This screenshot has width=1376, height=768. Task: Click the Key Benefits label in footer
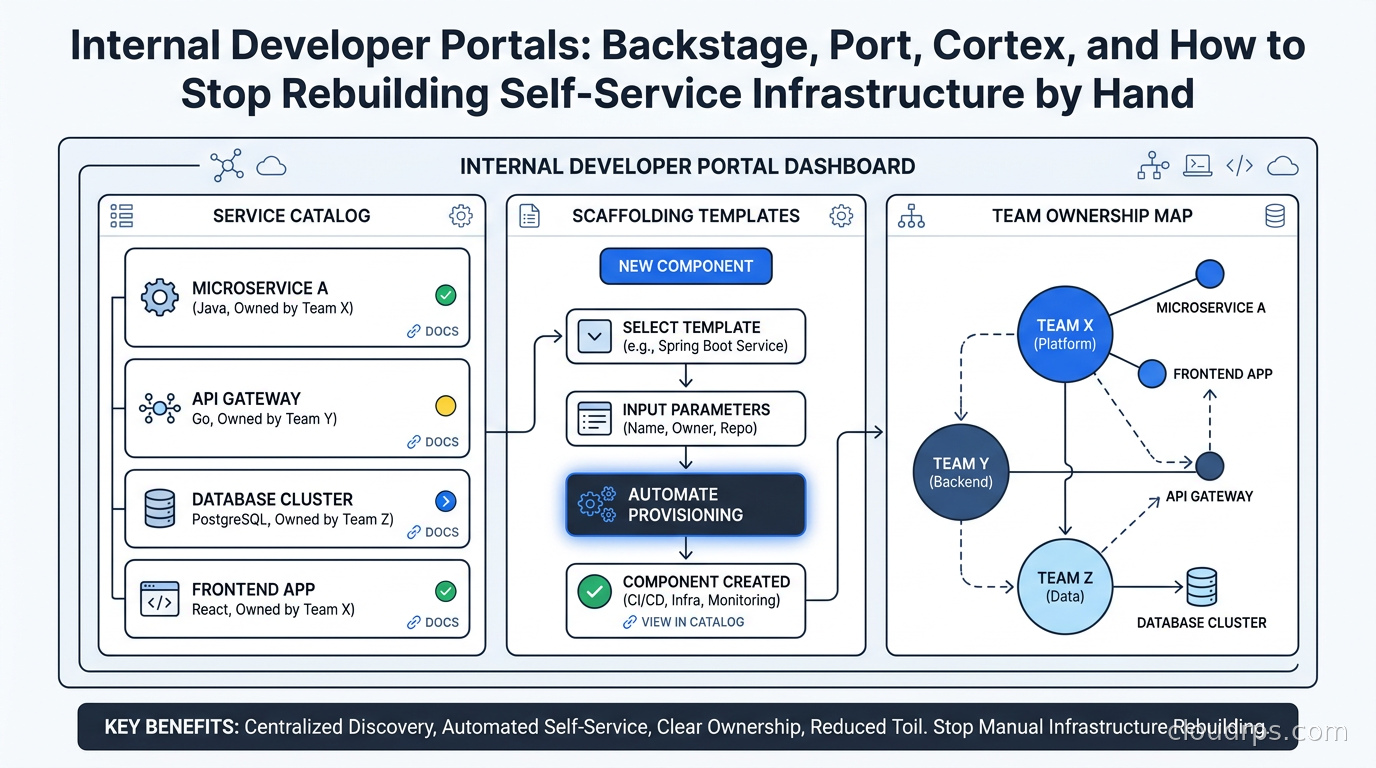172,727
